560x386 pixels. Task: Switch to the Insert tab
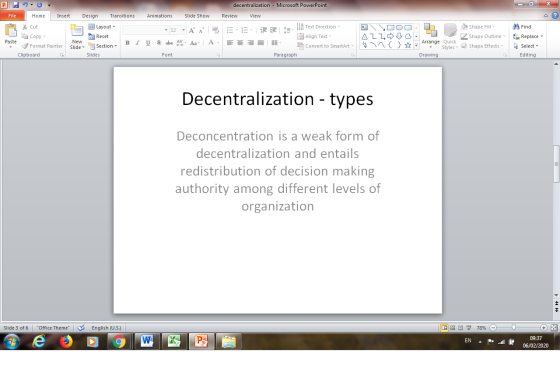pos(63,16)
